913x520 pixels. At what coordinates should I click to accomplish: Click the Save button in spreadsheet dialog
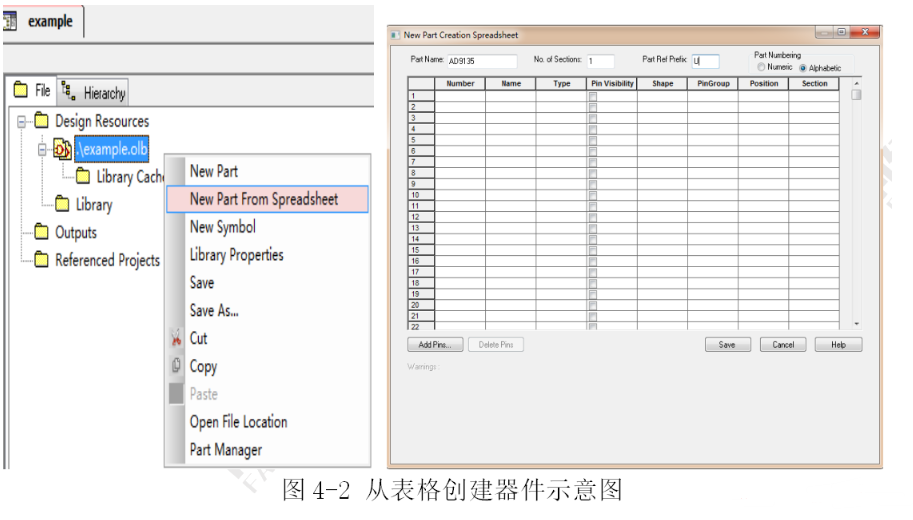(727, 345)
